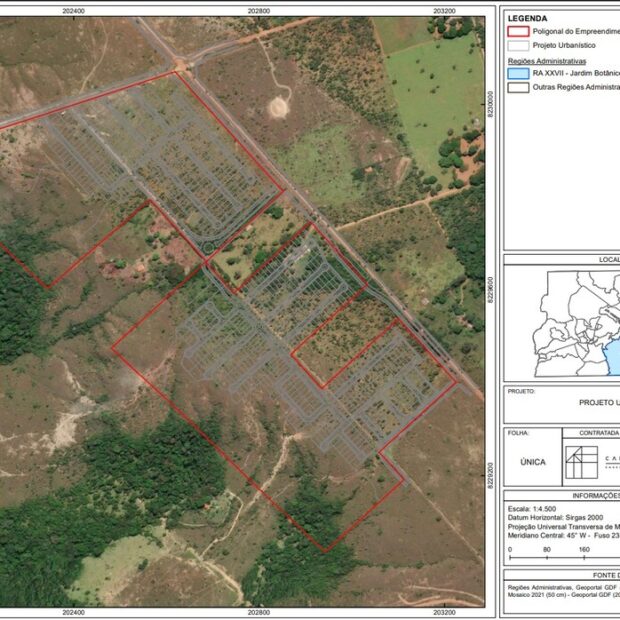Click the Outras Regiões Administrativas legend box
This screenshot has height=620, width=620.
click(x=518, y=87)
